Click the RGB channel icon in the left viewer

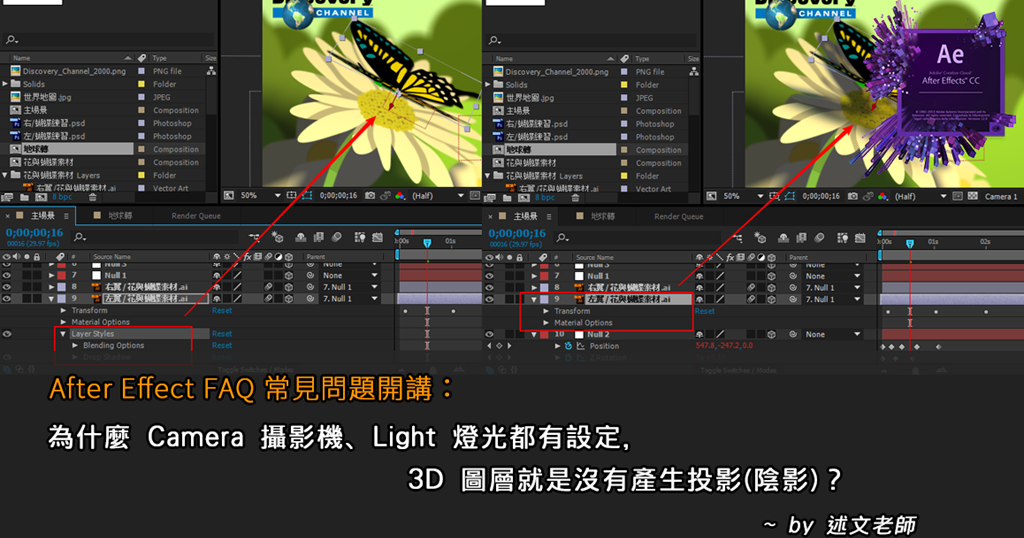click(400, 195)
